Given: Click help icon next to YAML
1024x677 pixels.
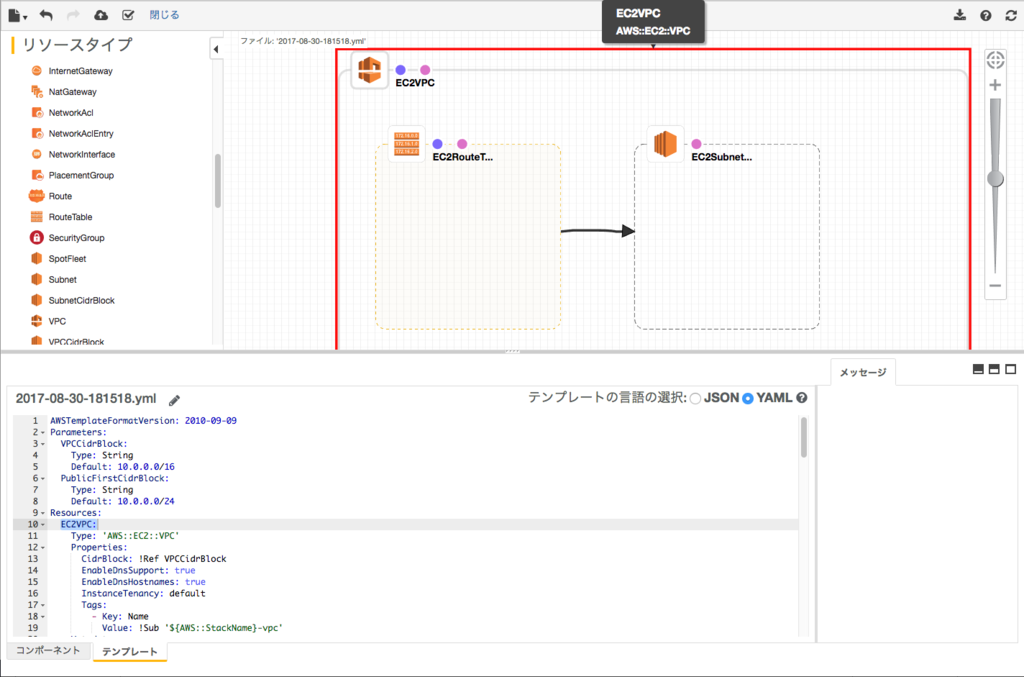Looking at the screenshot, I should (x=802, y=398).
